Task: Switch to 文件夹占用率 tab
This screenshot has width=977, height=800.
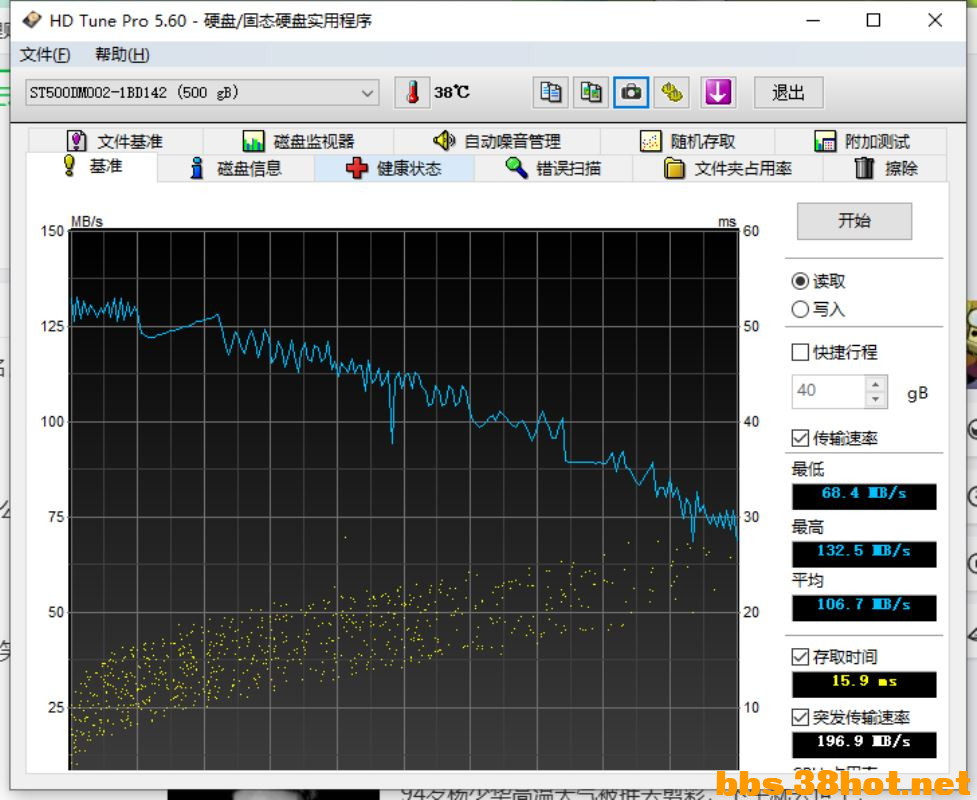Action: click(x=727, y=168)
